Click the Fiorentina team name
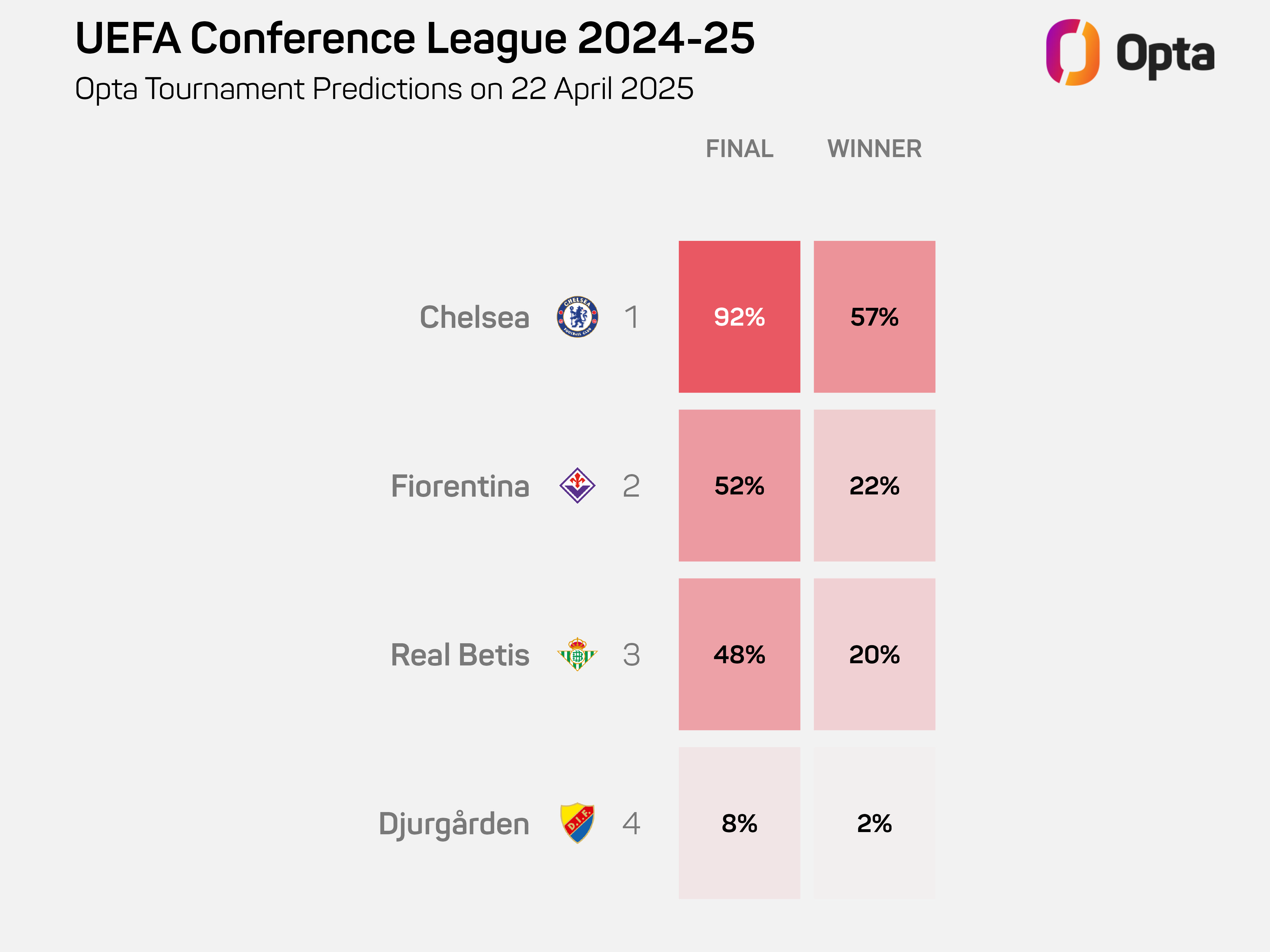The height and width of the screenshot is (952, 1270). pyautogui.click(x=460, y=486)
